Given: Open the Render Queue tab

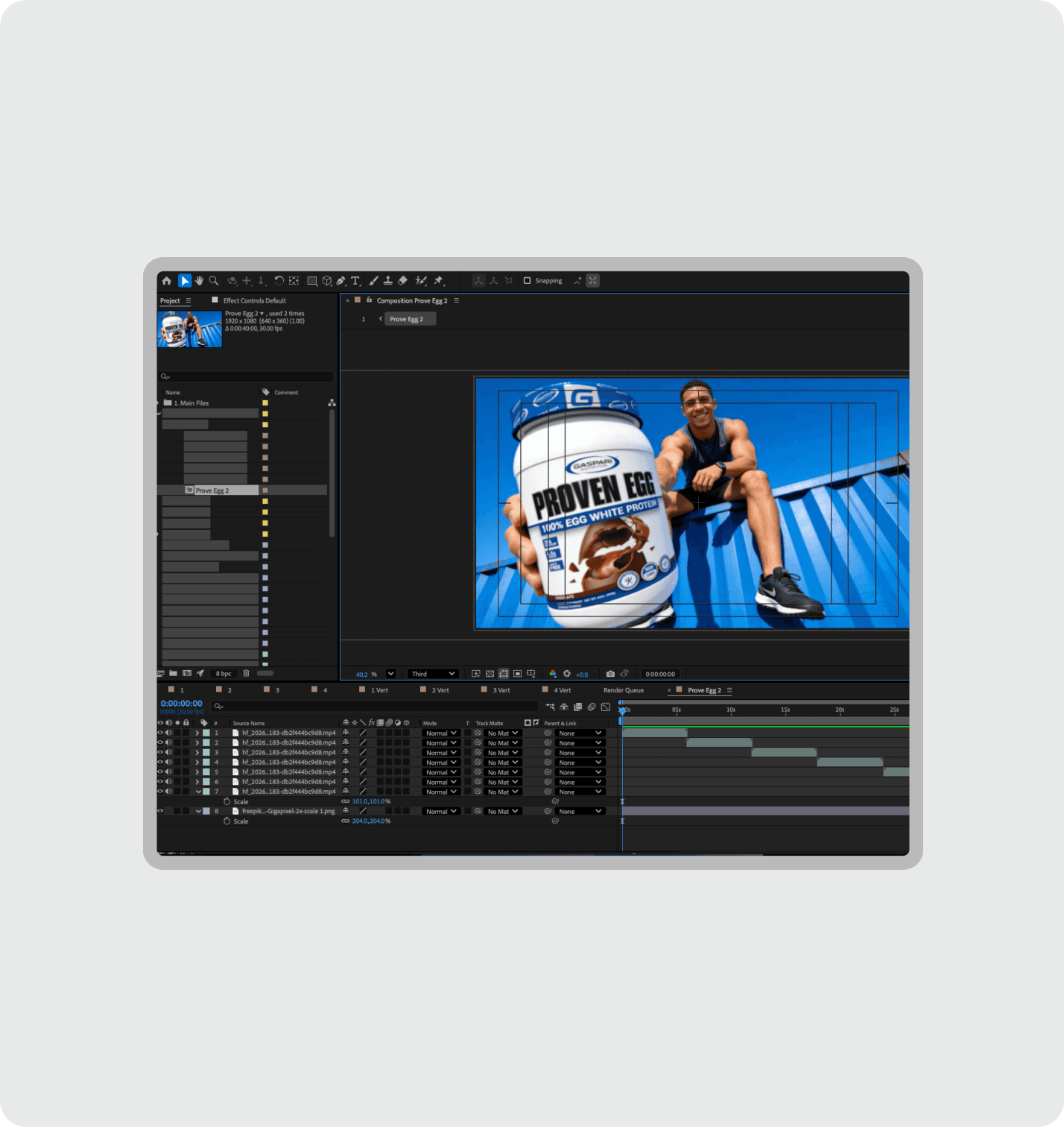Looking at the screenshot, I should tap(624, 690).
